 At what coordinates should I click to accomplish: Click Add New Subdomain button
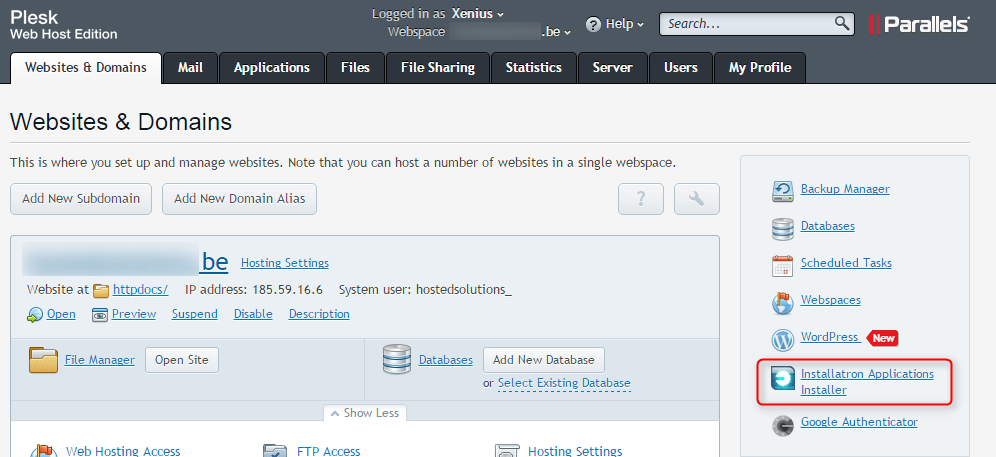point(81,199)
